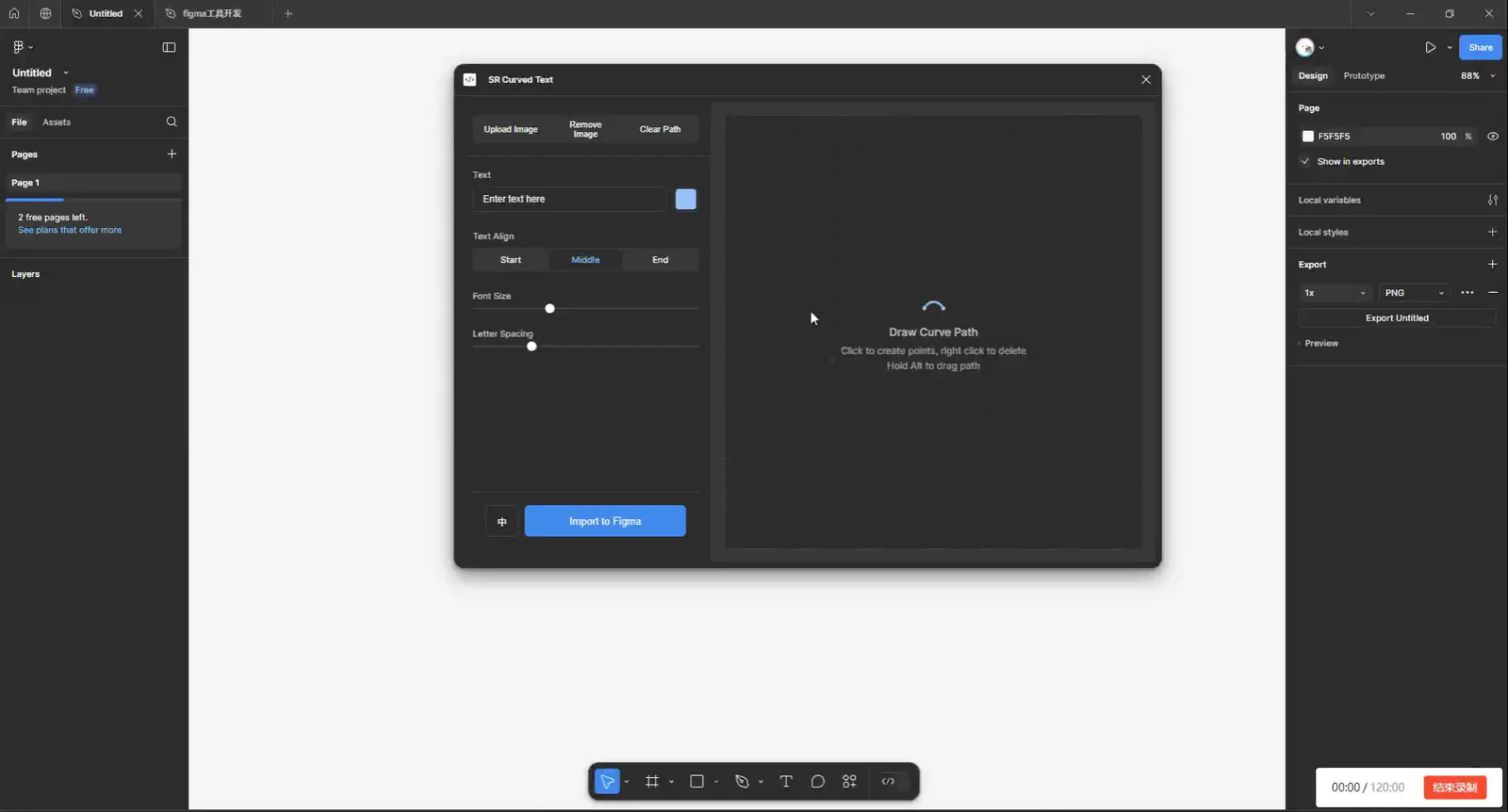Click Export Untitled button

(x=1397, y=318)
